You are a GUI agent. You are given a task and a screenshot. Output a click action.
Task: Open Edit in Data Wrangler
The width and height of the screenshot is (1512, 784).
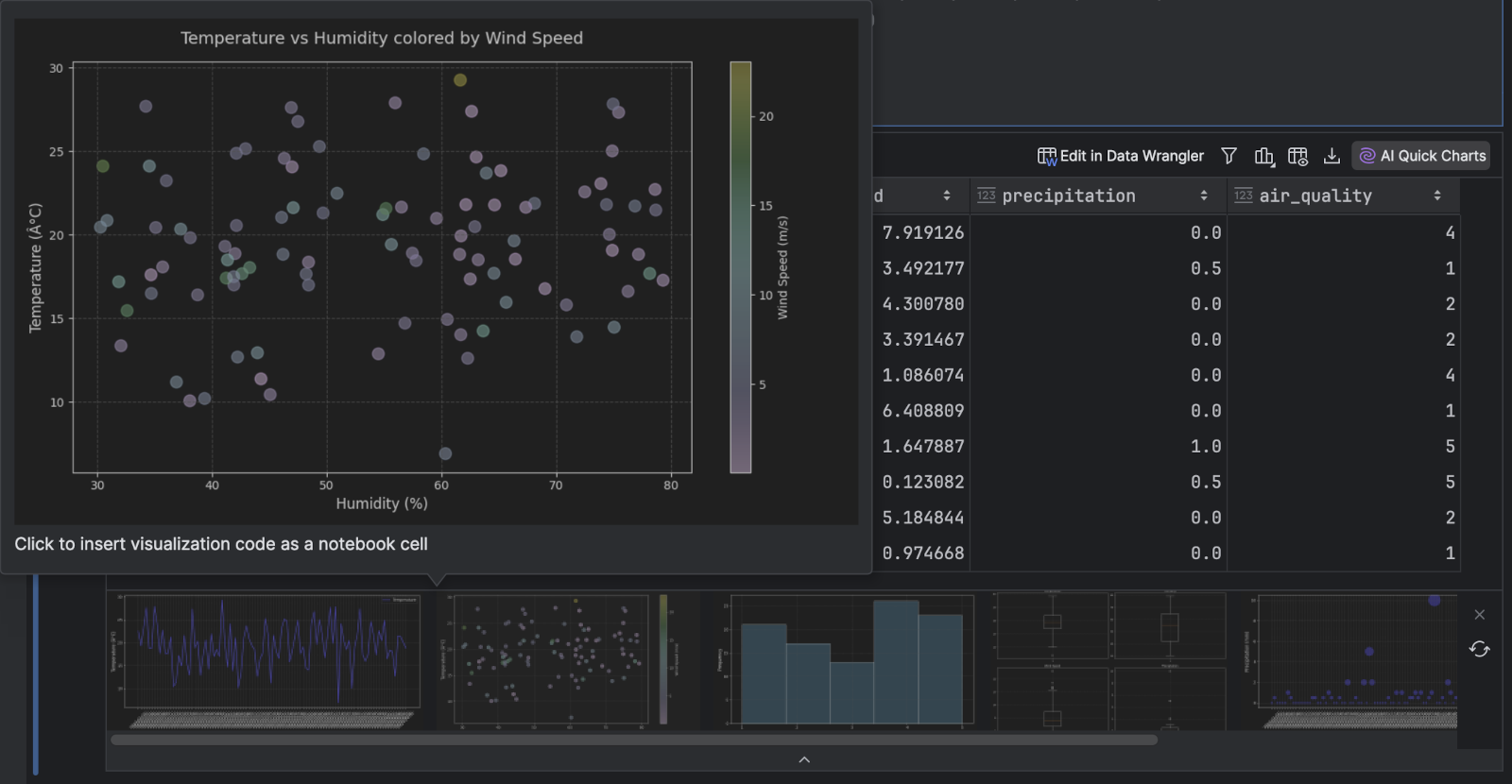pos(1121,156)
